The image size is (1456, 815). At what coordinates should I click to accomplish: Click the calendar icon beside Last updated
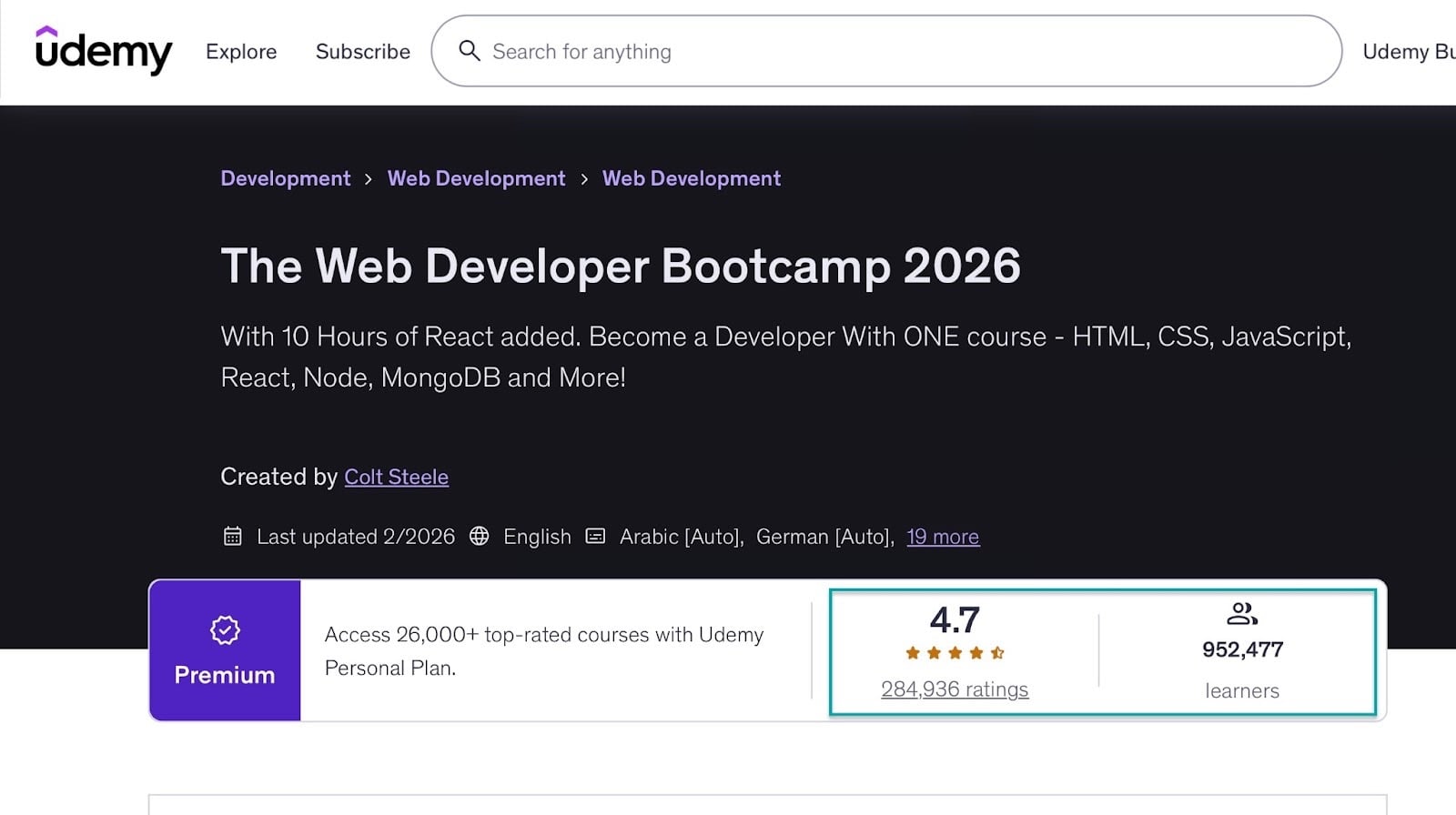[x=233, y=537]
